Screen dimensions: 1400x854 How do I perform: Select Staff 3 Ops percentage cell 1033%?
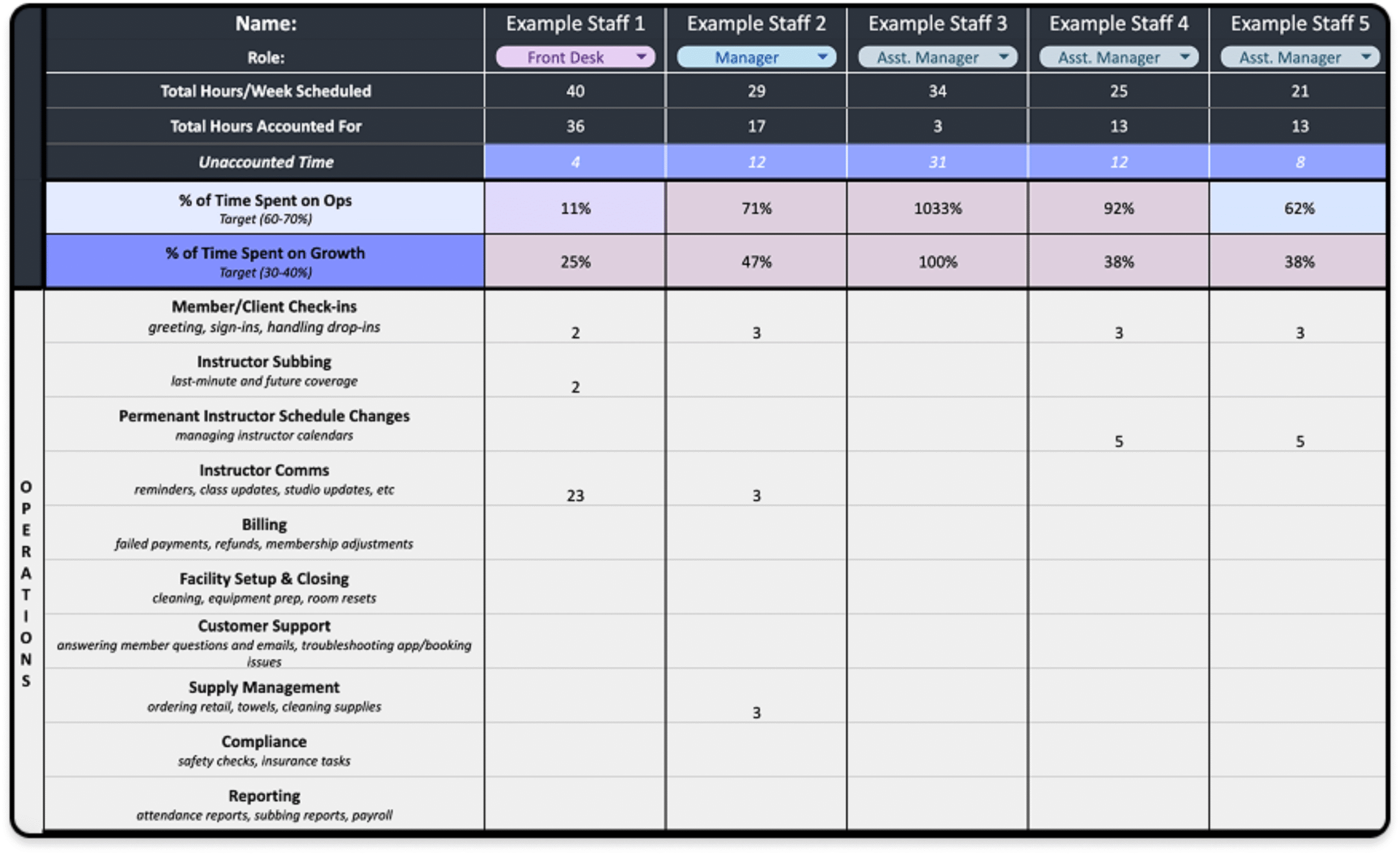(x=937, y=208)
